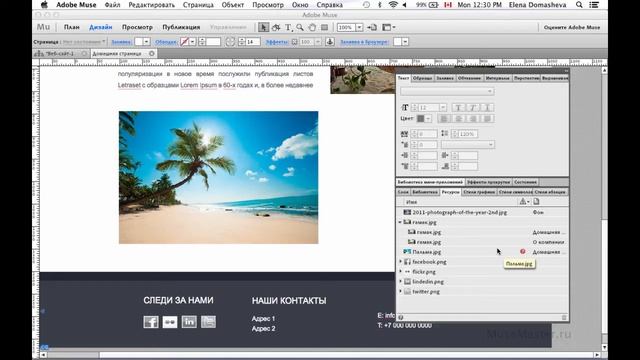Screen dimensions: 640x360
Task: Select the Crop tool
Action: [x=276, y=27]
